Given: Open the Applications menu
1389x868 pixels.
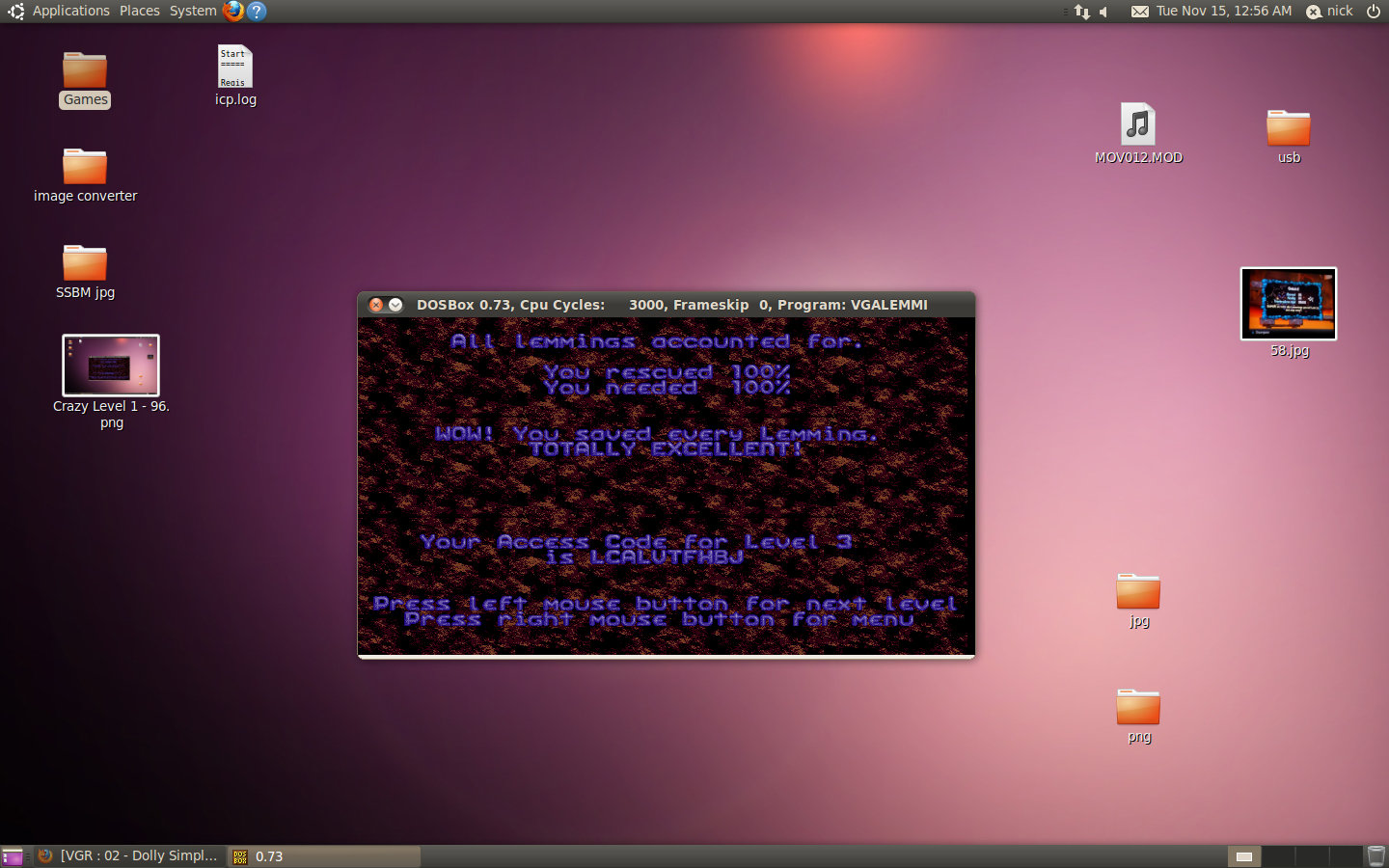Looking at the screenshot, I should [70, 12].
